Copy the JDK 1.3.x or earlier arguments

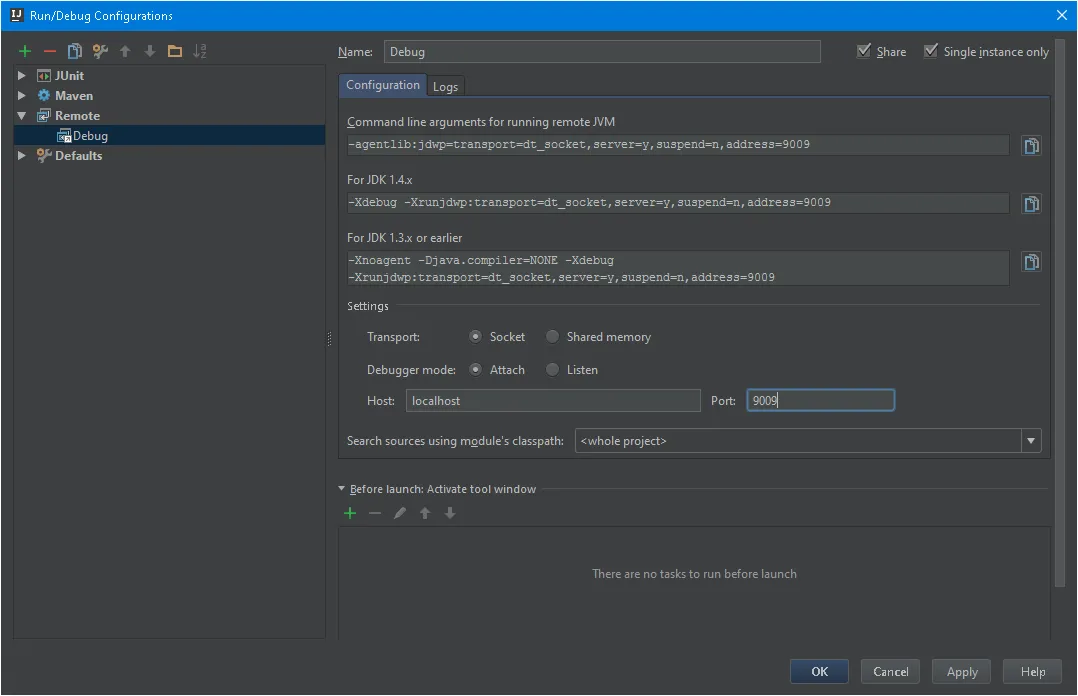pos(1031,261)
